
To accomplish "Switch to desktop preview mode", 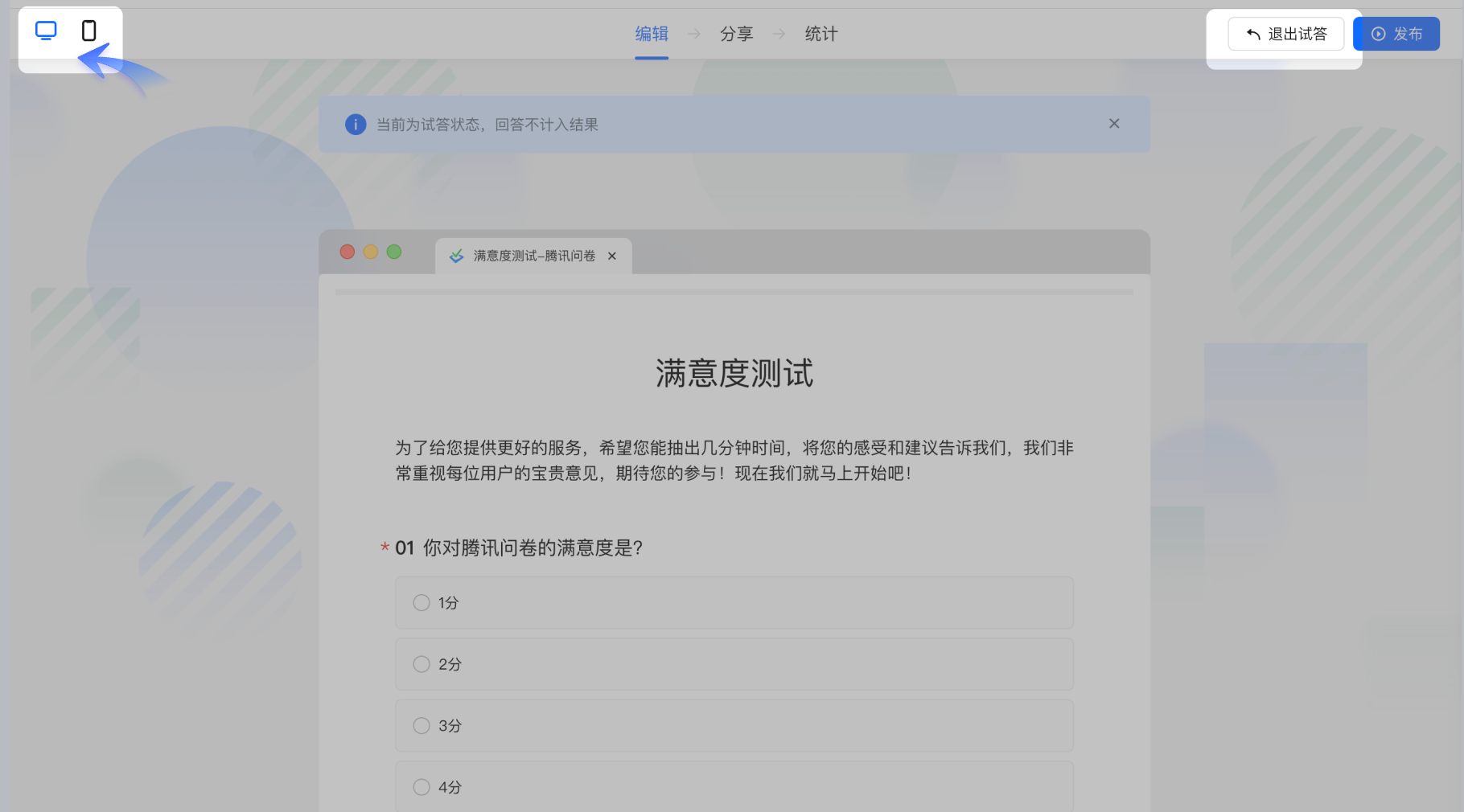I will 46,31.
